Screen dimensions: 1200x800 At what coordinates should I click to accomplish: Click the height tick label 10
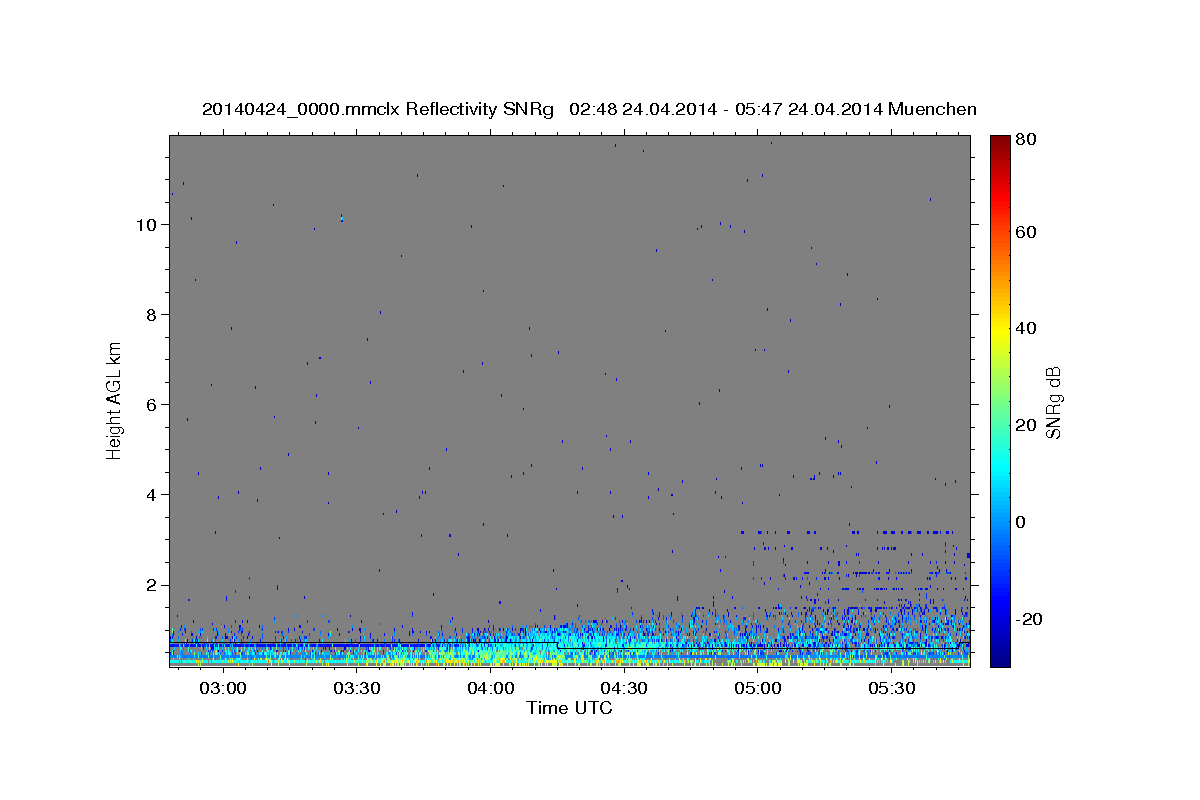point(145,225)
